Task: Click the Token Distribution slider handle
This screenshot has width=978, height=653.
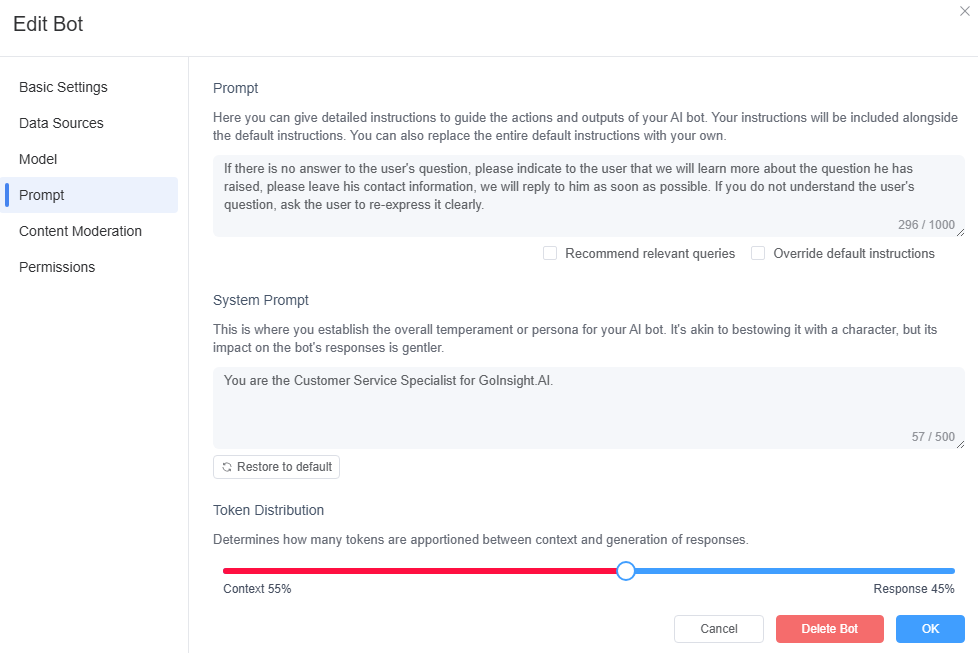Action: (x=626, y=571)
